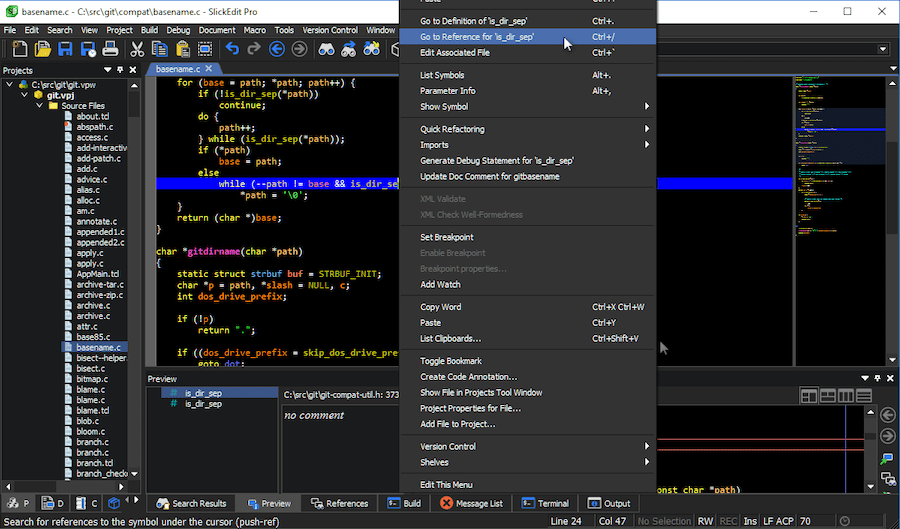Click the greyed Redo arrow icon

point(254,49)
